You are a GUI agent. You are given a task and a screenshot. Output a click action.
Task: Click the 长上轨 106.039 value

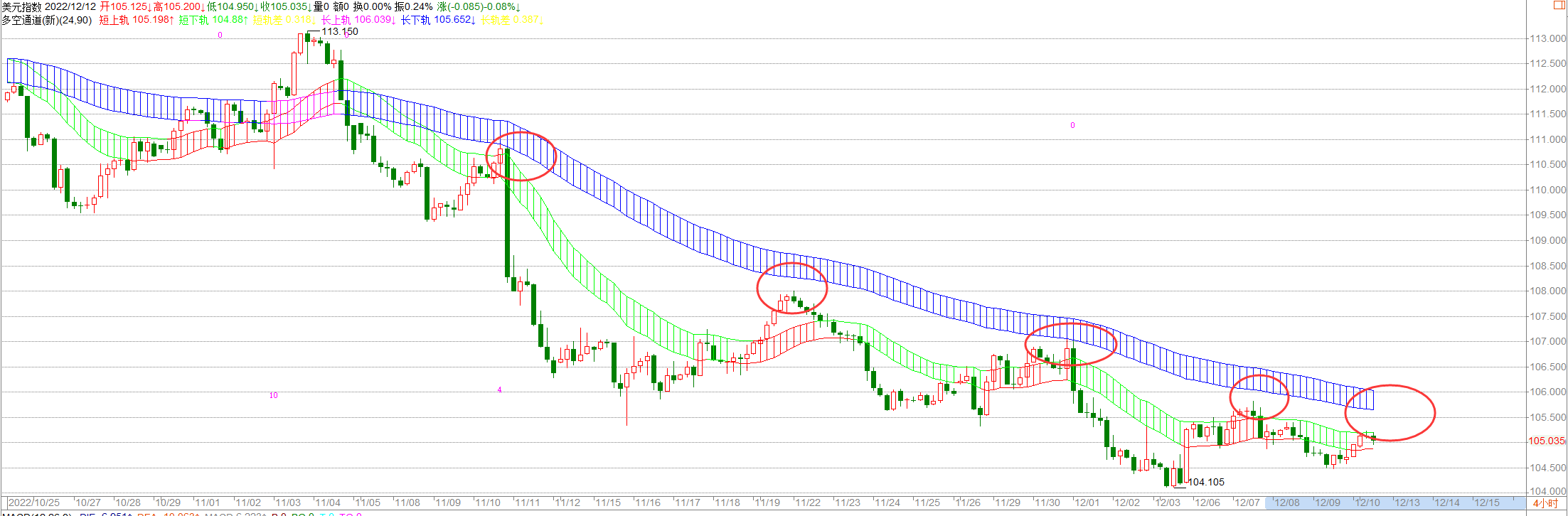click(x=359, y=19)
